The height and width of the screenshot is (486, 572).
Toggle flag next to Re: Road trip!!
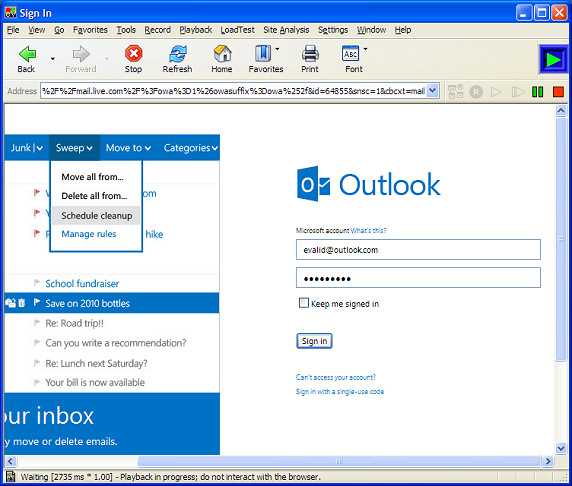point(37,322)
